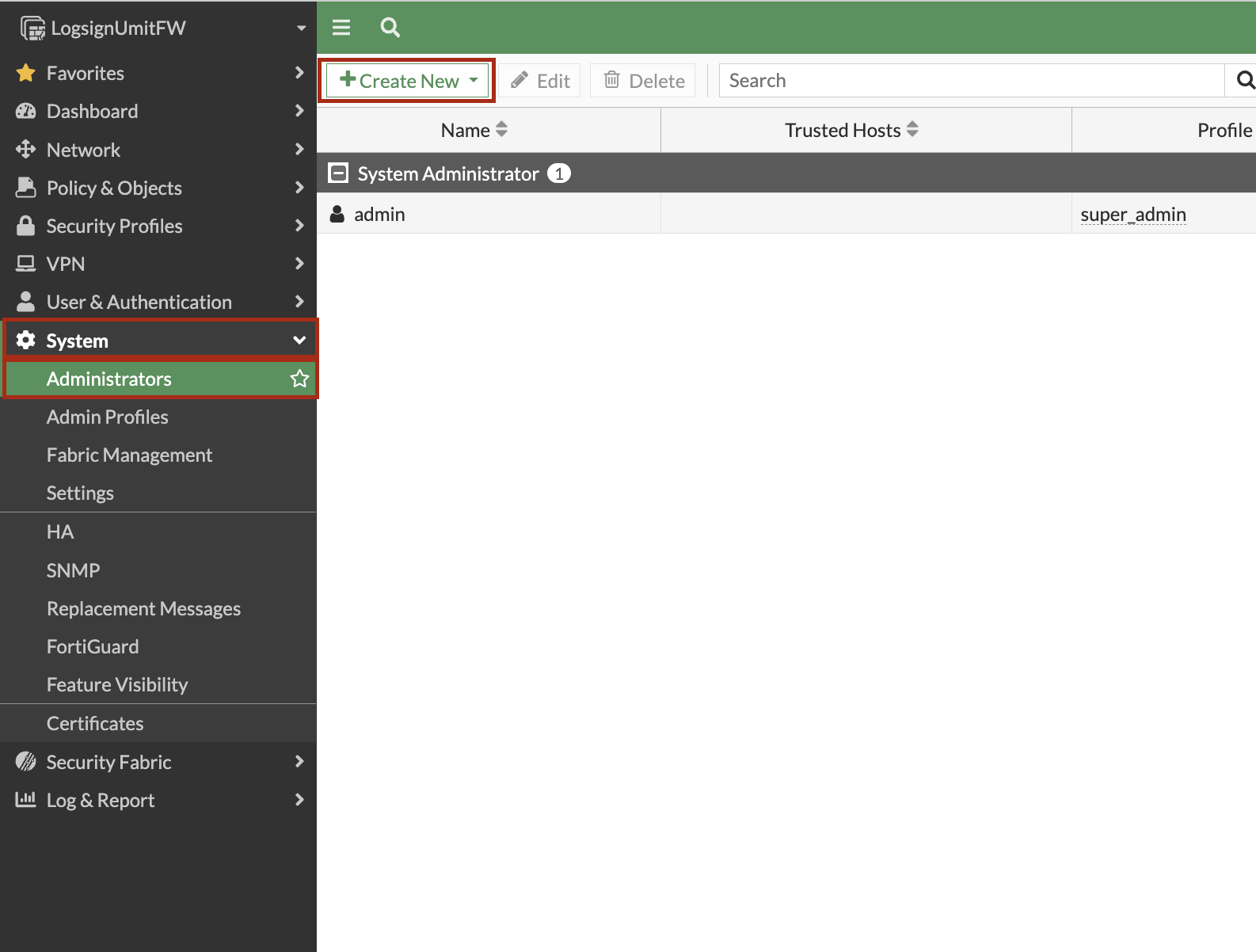Open Replacement Messages menu item
This screenshot has width=1256, height=952.
pyautogui.click(x=158, y=608)
